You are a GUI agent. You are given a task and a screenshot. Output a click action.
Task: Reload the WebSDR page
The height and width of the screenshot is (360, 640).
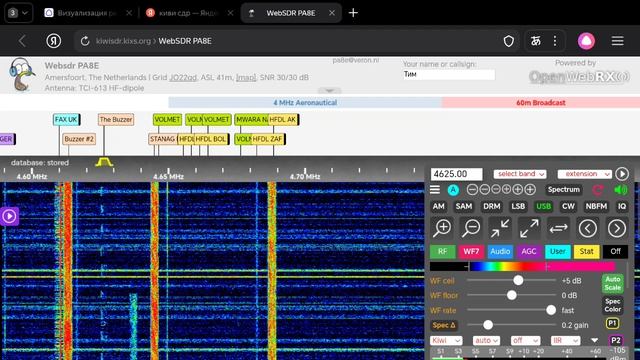[85, 41]
